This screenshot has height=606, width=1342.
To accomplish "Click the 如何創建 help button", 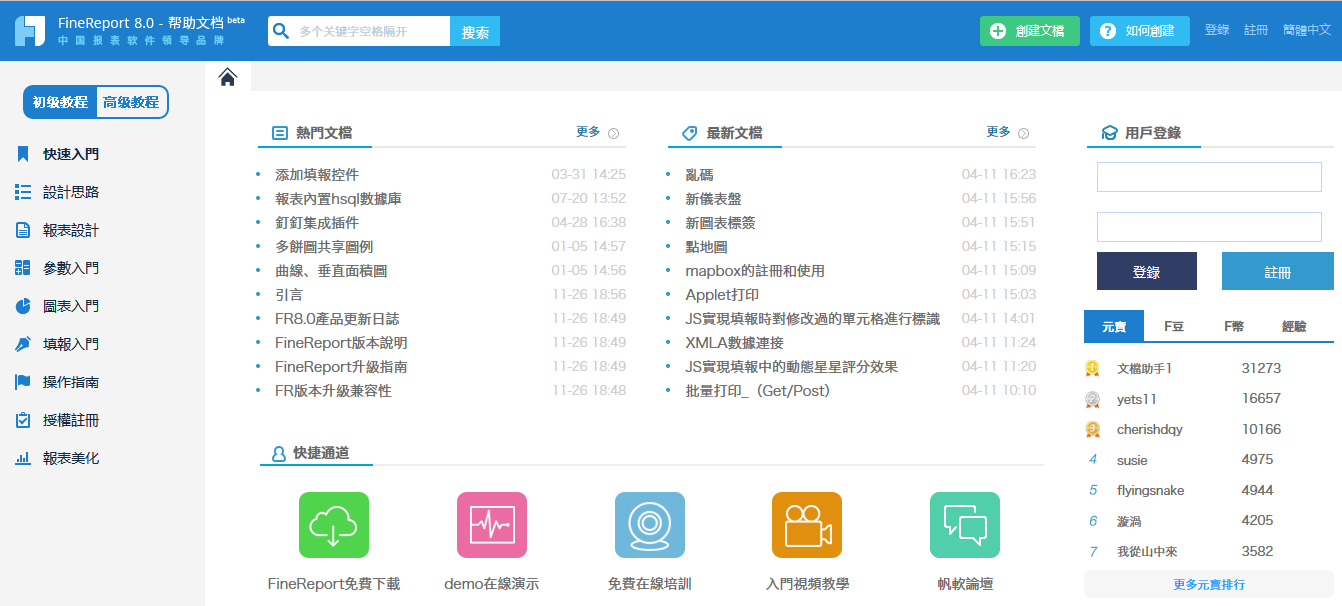I will click(x=1140, y=31).
